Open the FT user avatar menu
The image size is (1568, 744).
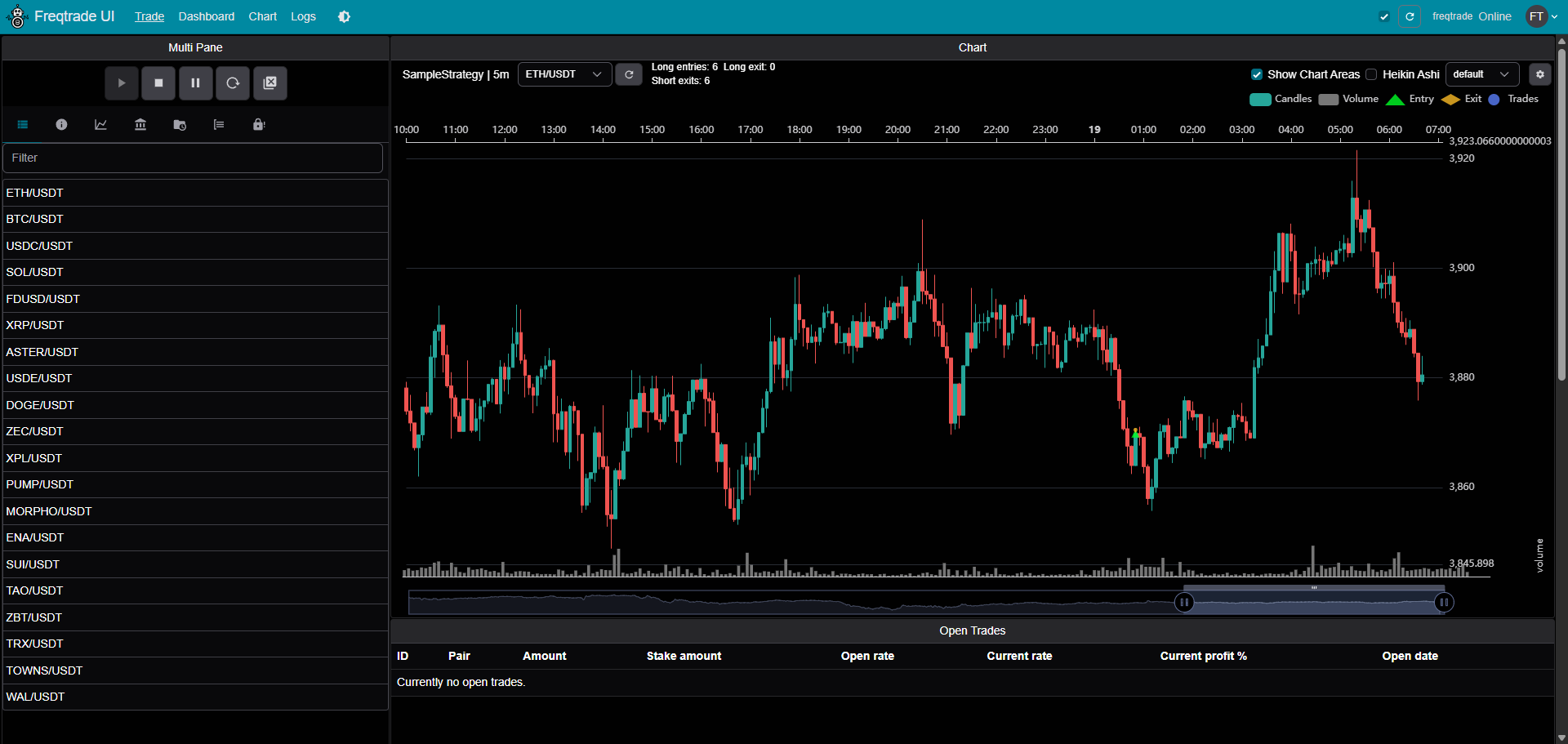(1540, 16)
